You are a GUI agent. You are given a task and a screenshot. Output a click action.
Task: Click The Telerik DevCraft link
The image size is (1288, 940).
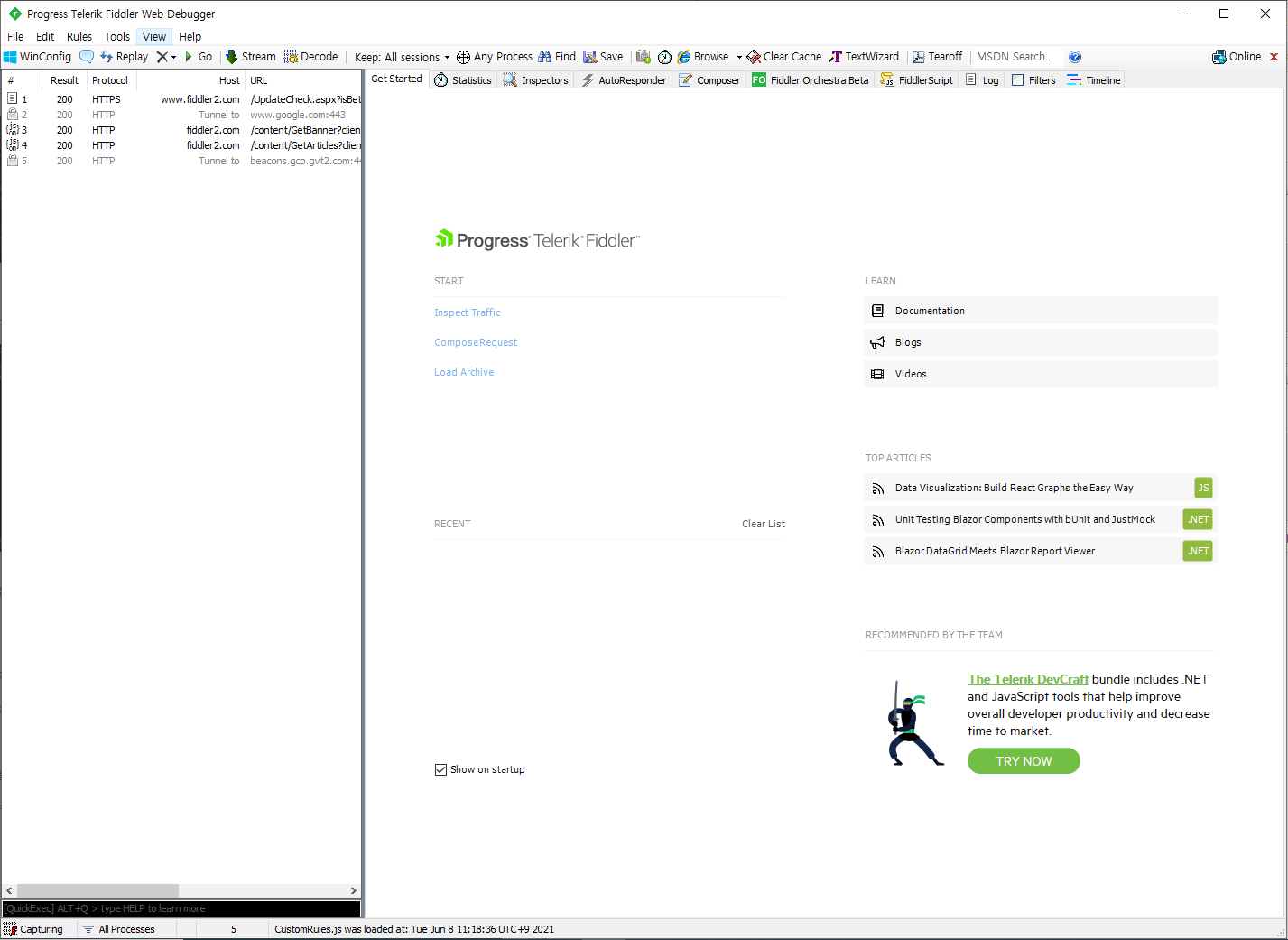(1028, 679)
